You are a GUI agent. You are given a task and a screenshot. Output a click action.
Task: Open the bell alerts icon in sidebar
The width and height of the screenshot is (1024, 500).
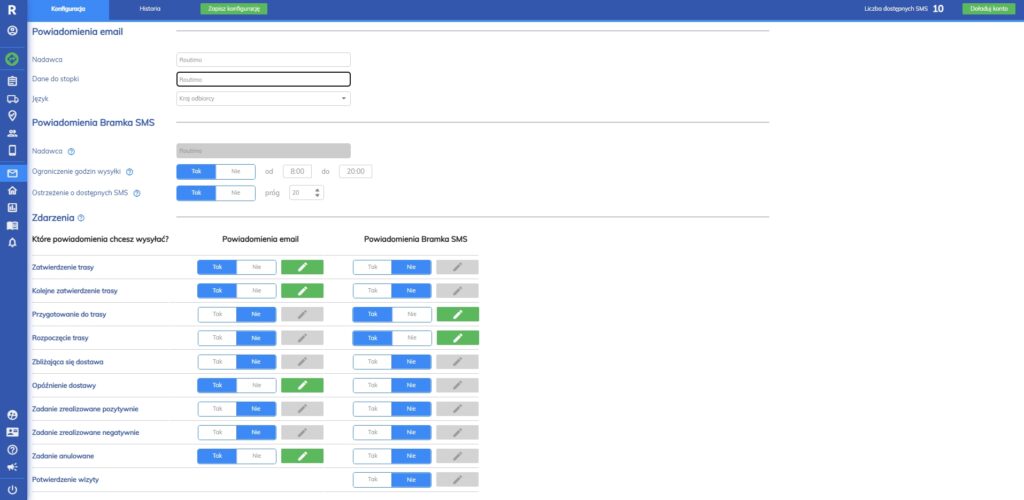pos(12,242)
